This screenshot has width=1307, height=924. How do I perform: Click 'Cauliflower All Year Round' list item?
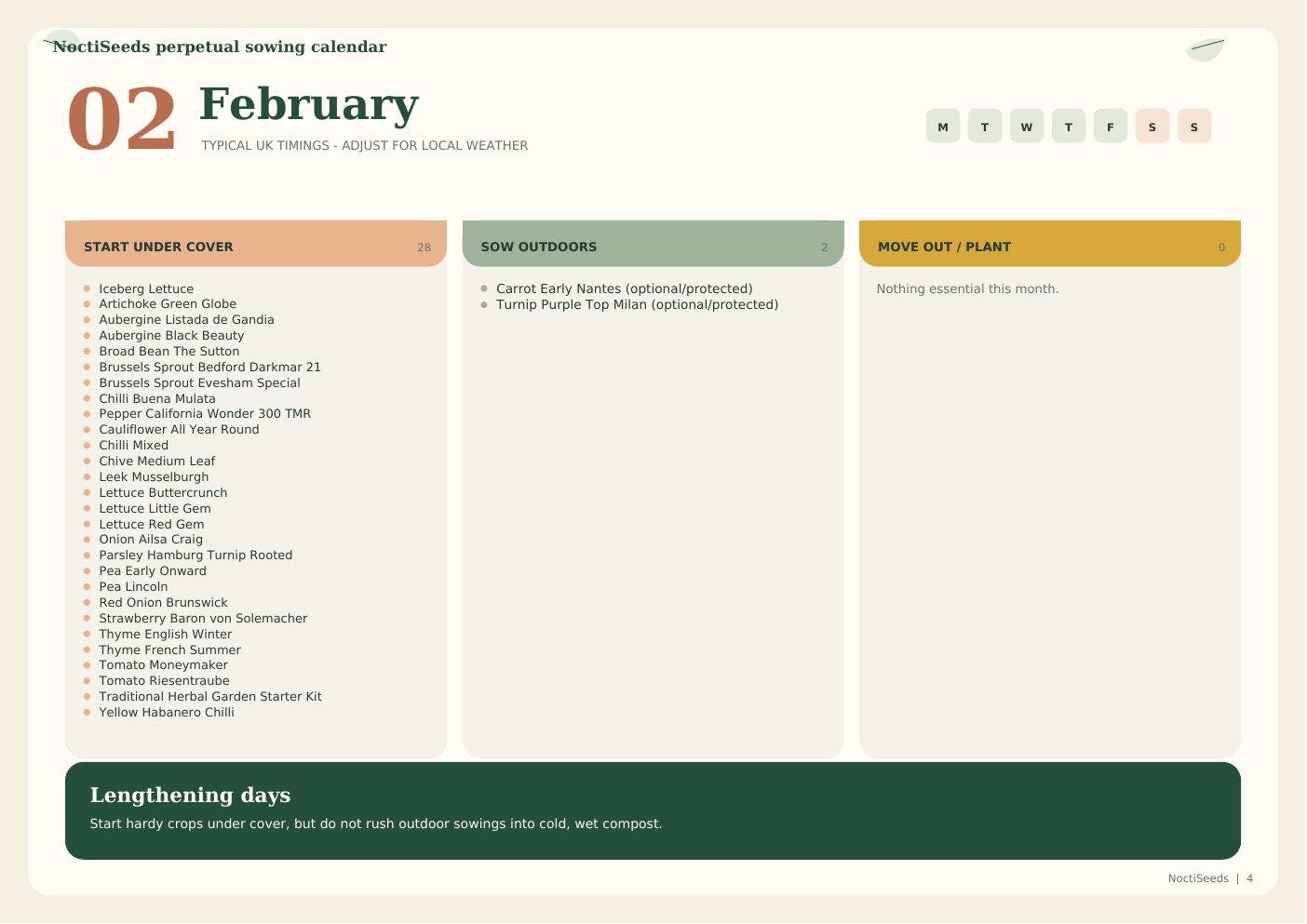click(x=179, y=430)
